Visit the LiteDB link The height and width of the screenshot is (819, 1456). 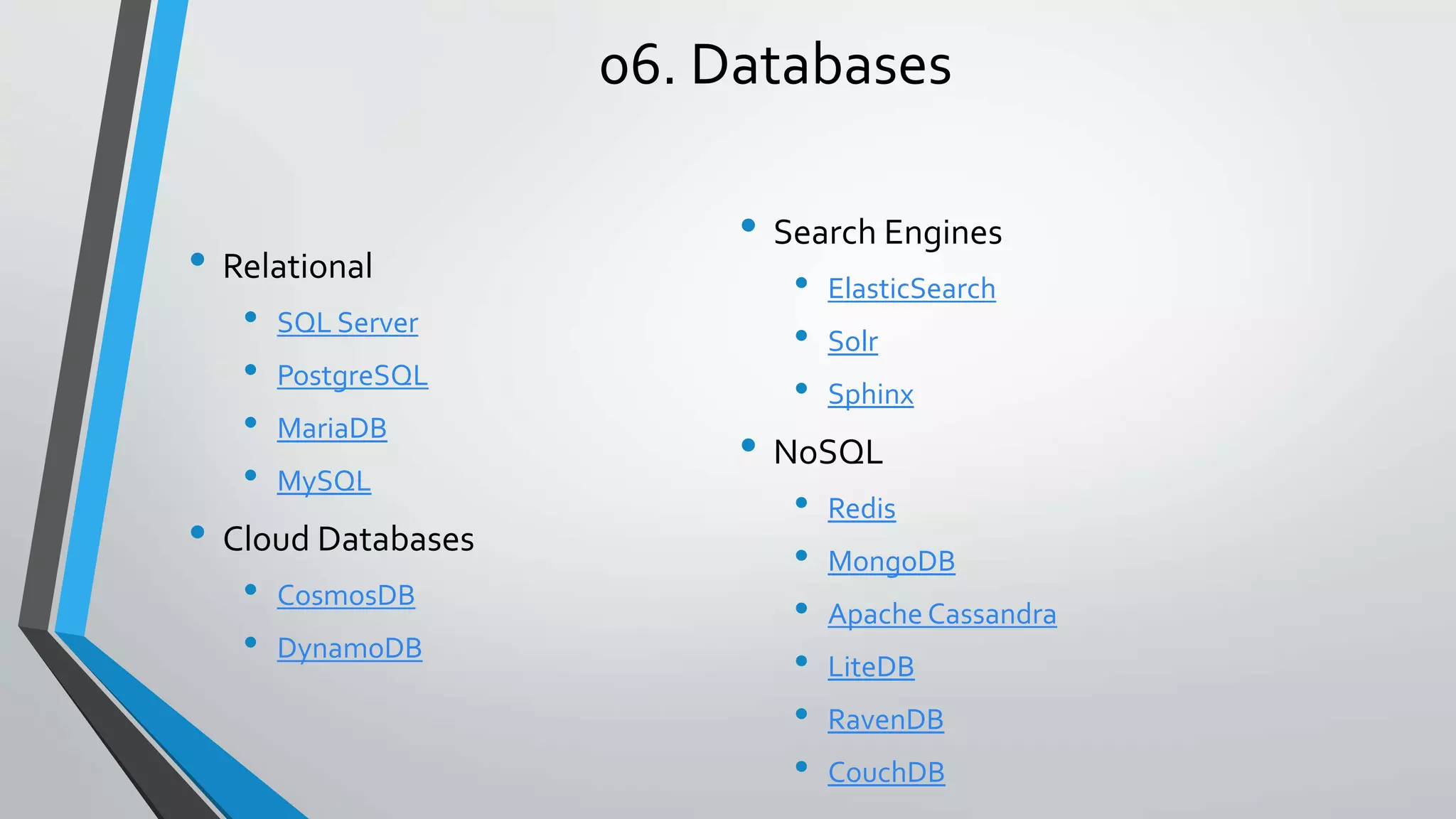click(x=870, y=667)
